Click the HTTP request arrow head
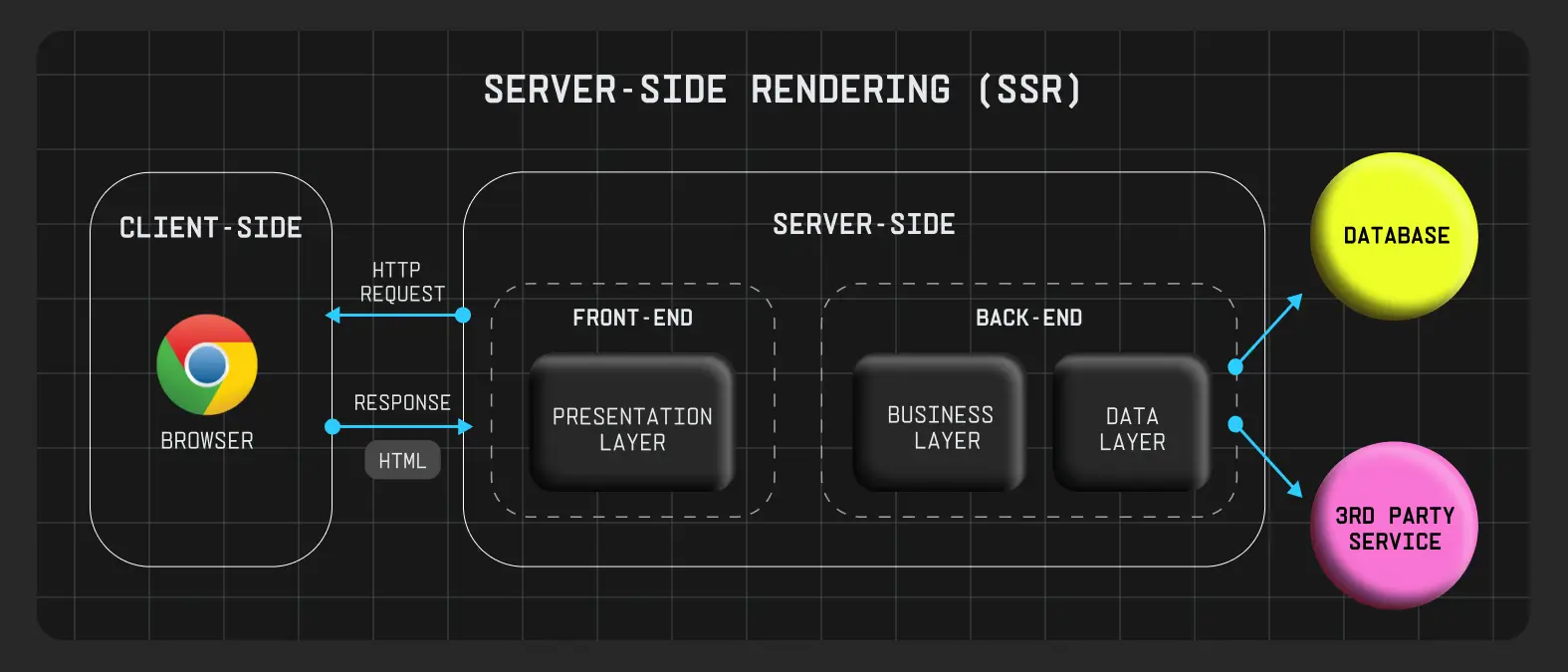Viewport: 1568px width, 672px height. [334, 316]
